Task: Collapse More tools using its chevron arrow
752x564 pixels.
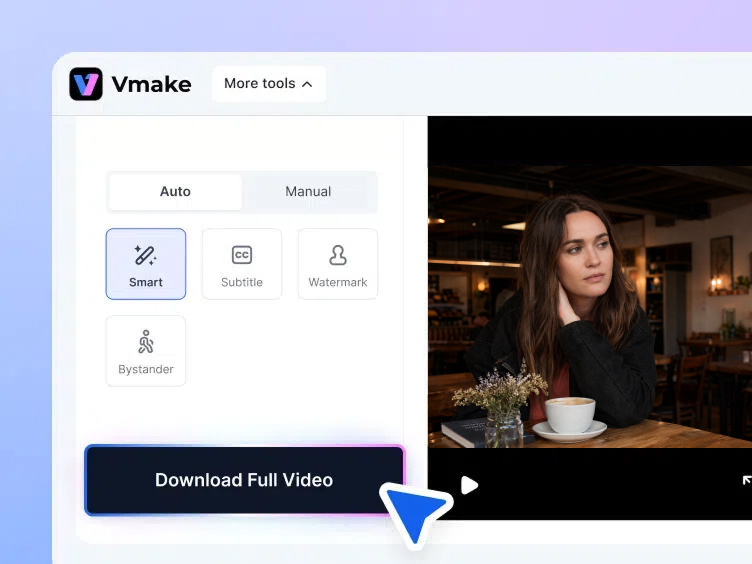Action: 307,84
